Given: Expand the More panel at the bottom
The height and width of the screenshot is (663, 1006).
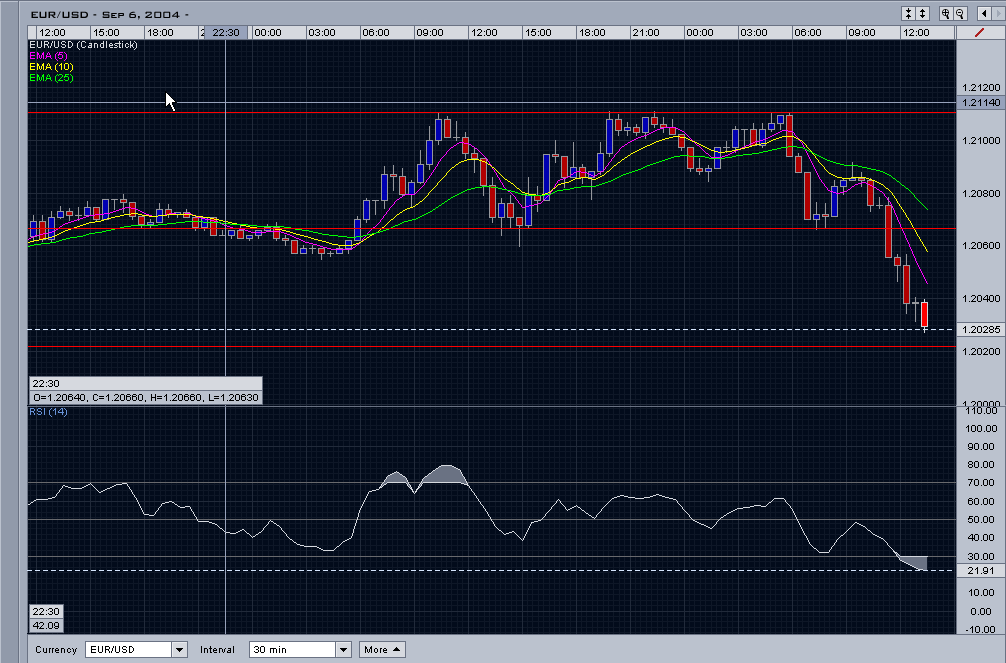Looking at the screenshot, I should 381,649.
